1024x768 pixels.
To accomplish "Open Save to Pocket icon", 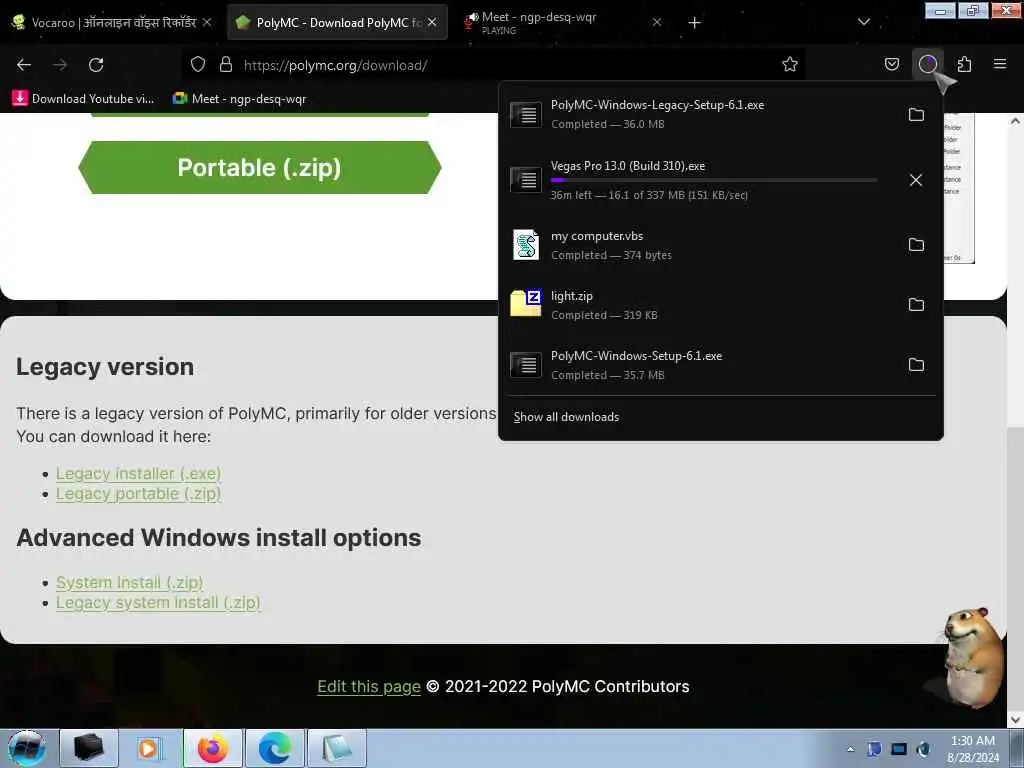I will pyautogui.click(x=891, y=64).
